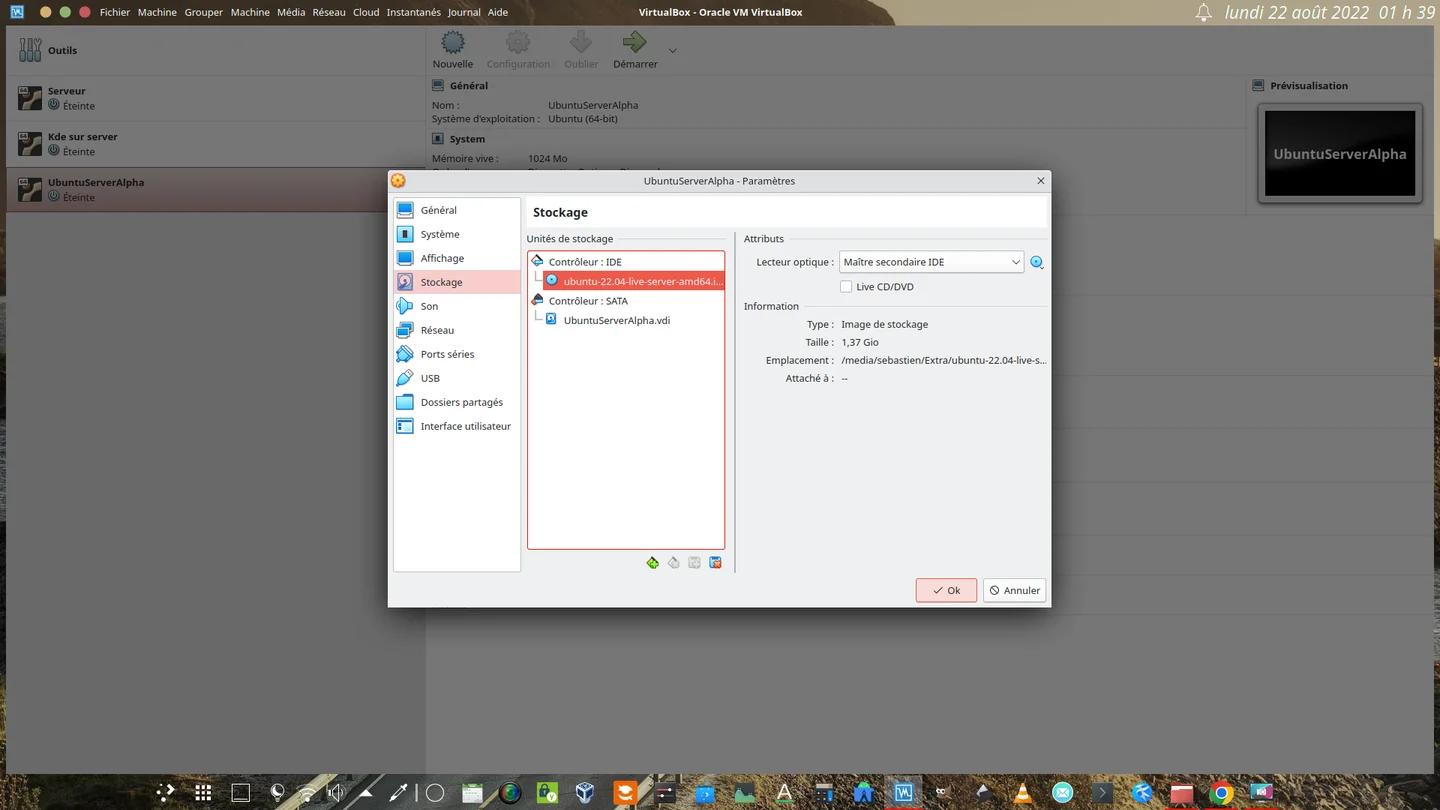The width and height of the screenshot is (1440, 810).
Task: Open the mail envelope app in dock
Action: point(1063,793)
